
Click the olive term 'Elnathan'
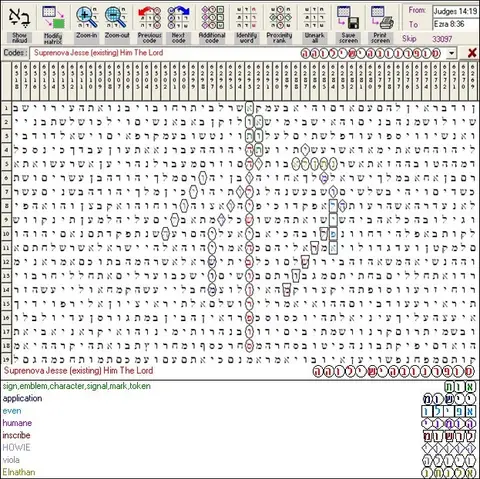pos(19,472)
